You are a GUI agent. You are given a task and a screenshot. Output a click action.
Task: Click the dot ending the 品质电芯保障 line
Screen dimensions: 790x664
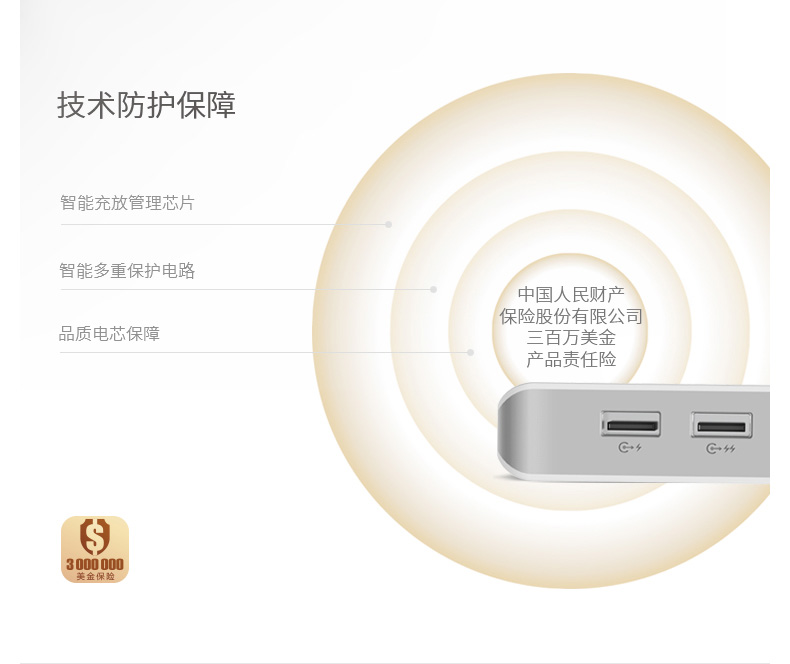pyautogui.click(x=470, y=352)
